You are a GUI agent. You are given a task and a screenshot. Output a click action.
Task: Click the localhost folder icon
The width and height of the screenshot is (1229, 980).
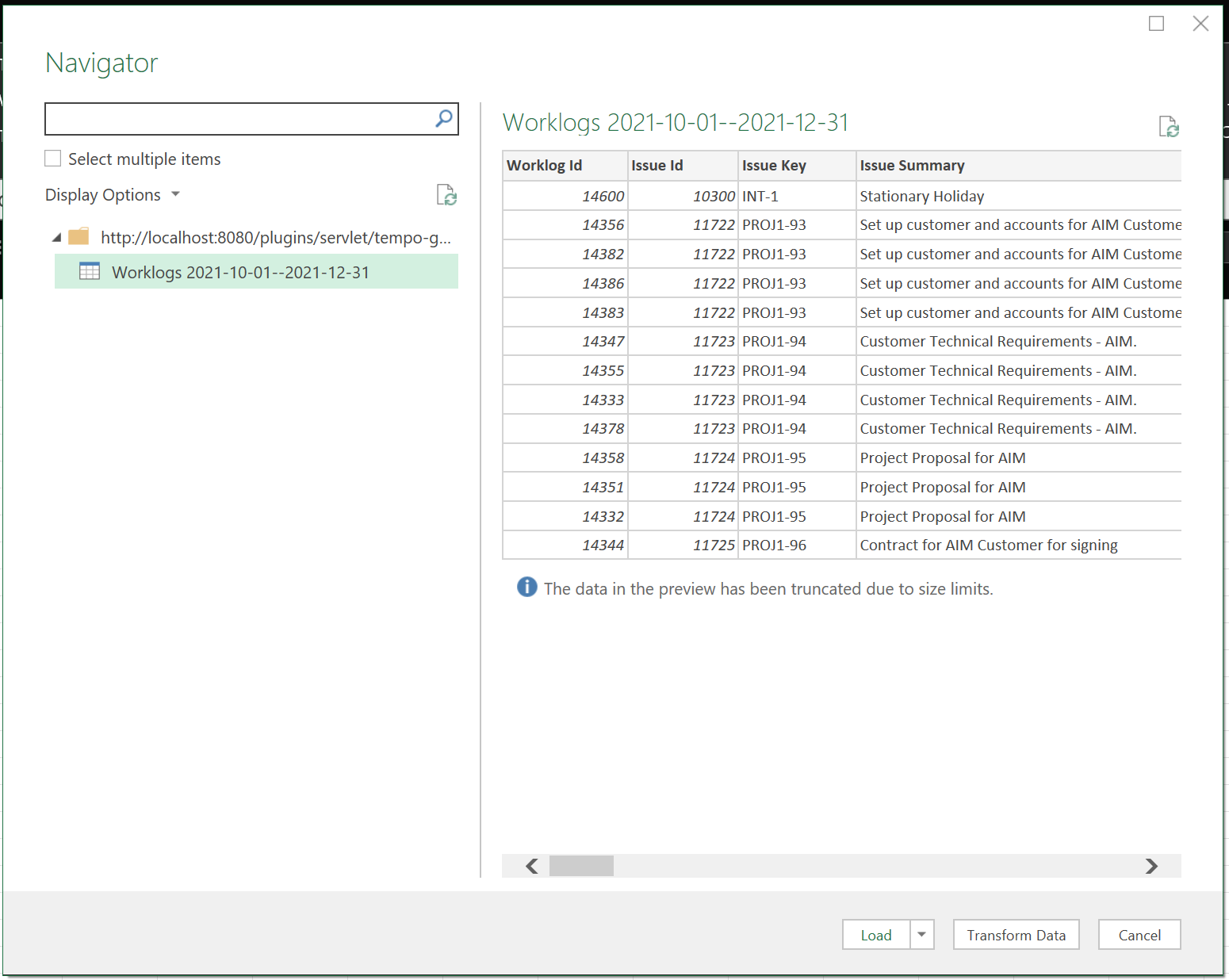[78, 237]
